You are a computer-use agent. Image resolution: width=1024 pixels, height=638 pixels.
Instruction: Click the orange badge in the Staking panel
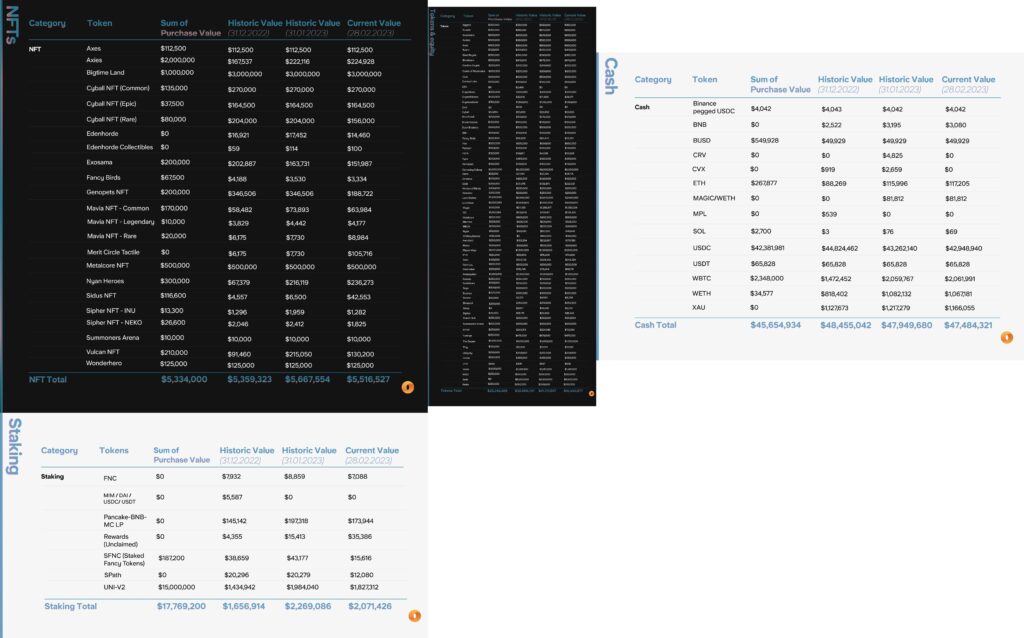point(414,616)
